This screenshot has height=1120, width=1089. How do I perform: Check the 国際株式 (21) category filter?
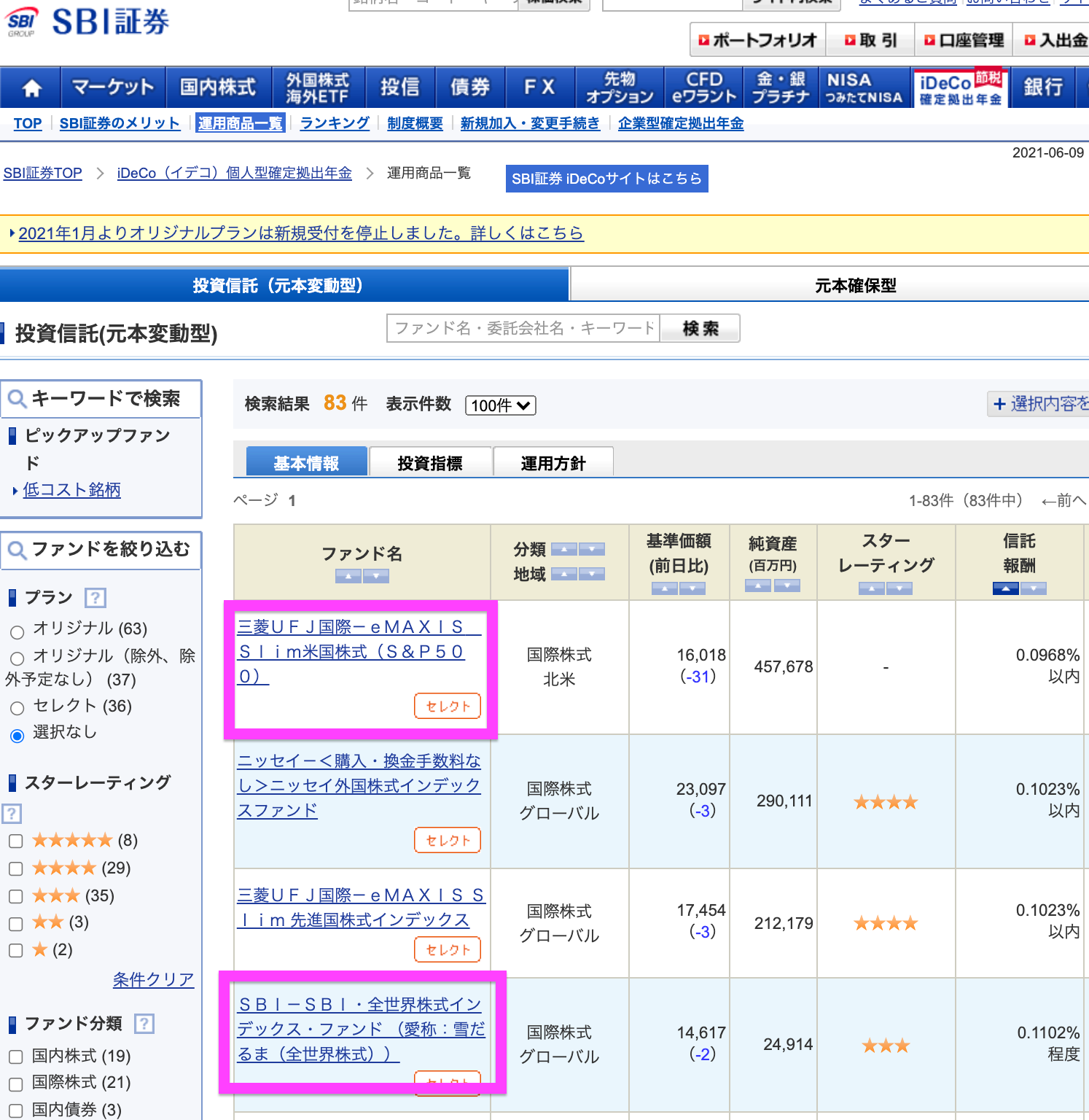point(16,1084)
